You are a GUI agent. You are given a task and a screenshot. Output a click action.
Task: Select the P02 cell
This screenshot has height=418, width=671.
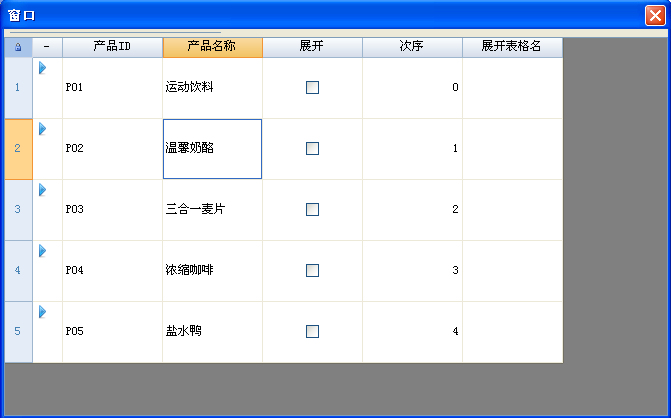pyautogui.click(x=113, y=149)
